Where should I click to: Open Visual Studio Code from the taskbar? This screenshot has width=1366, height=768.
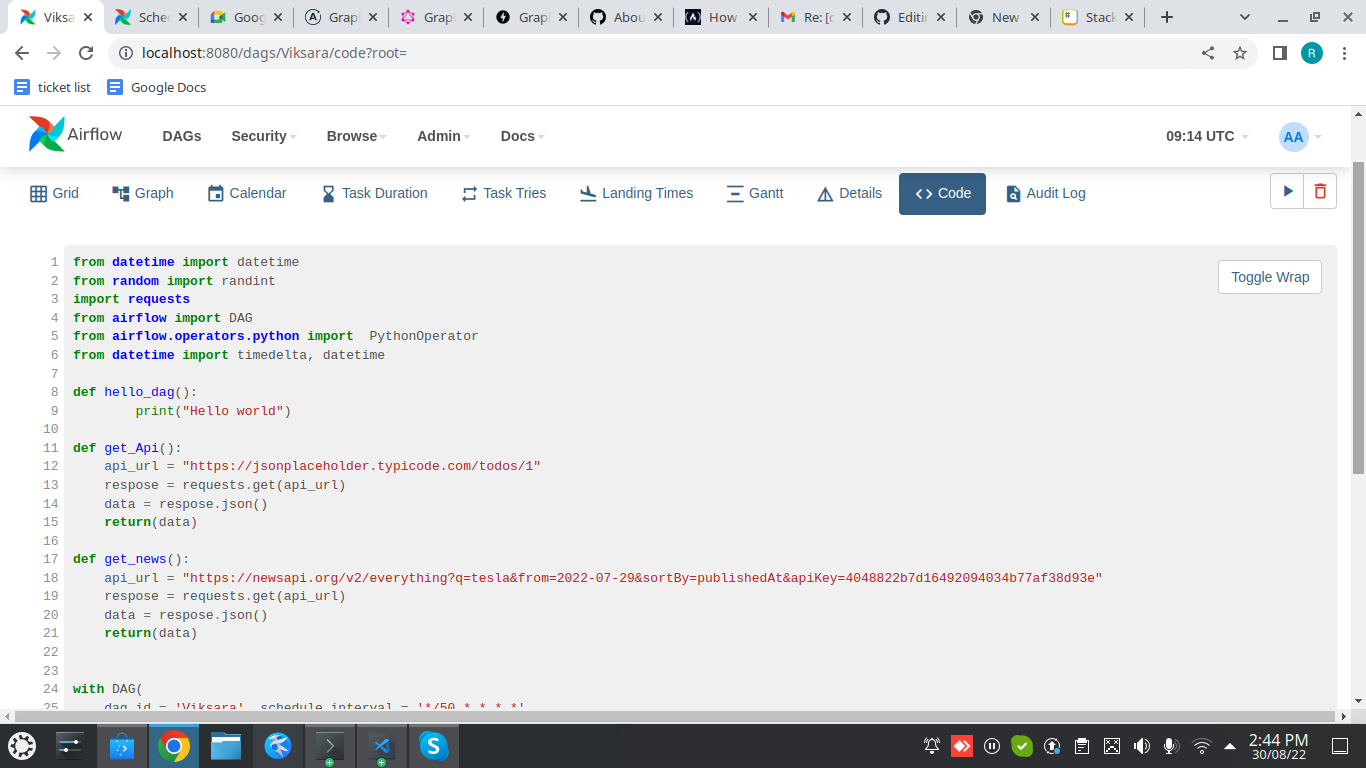pyautogui.click(x=381, y=746)
